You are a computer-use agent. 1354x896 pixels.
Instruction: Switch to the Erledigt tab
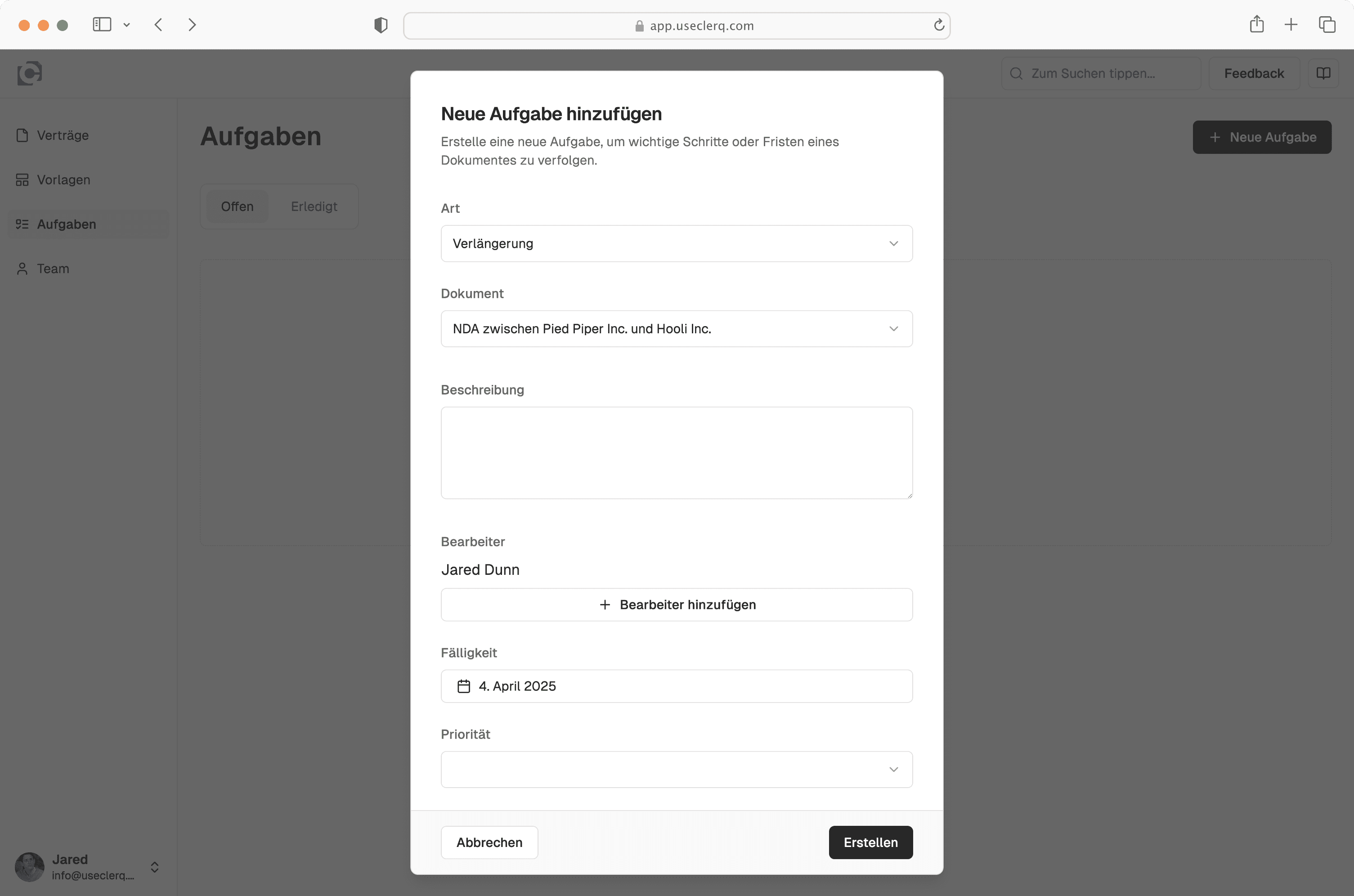[x=314, y=206]
